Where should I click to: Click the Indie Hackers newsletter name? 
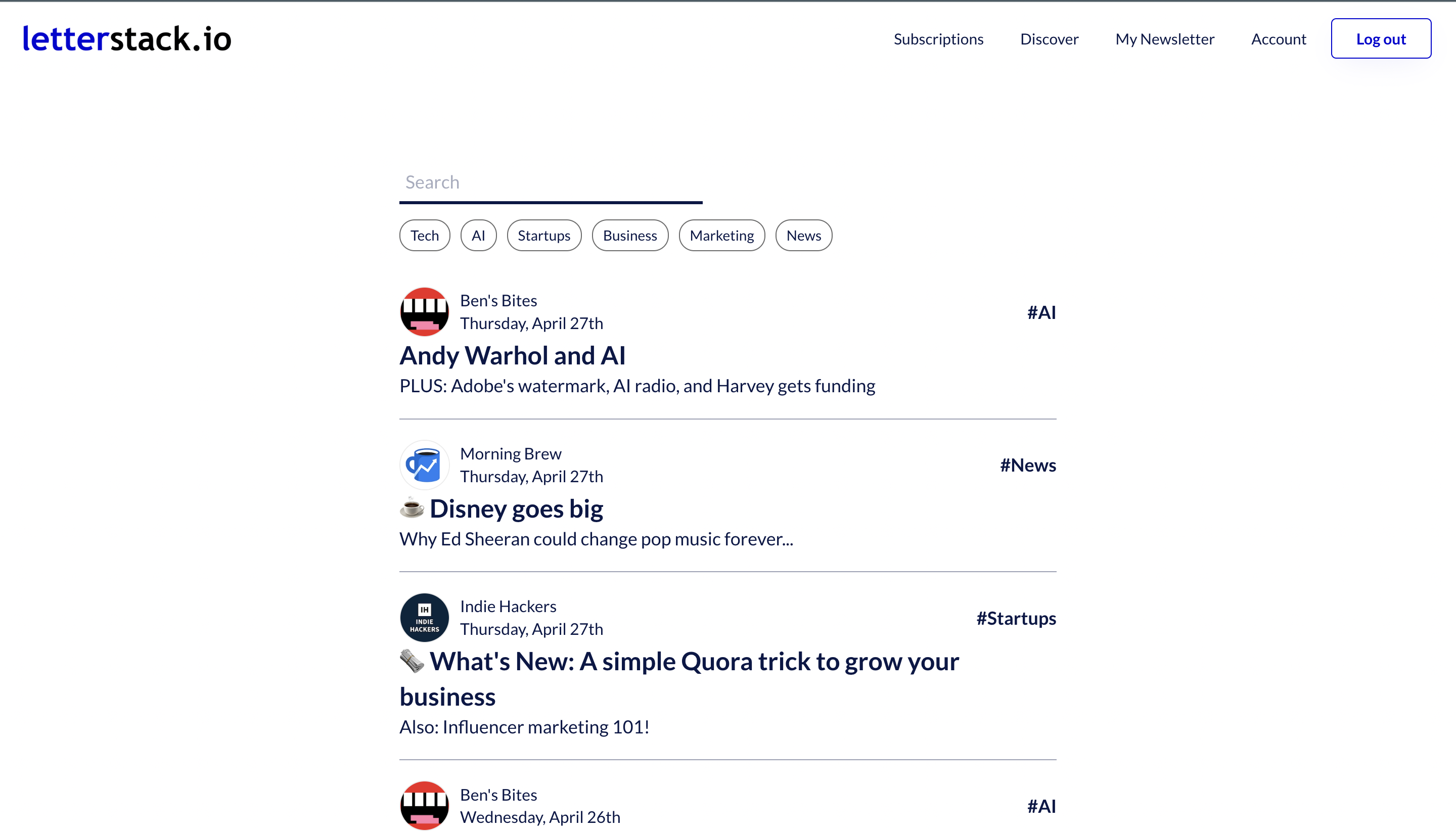click(508, 606)
